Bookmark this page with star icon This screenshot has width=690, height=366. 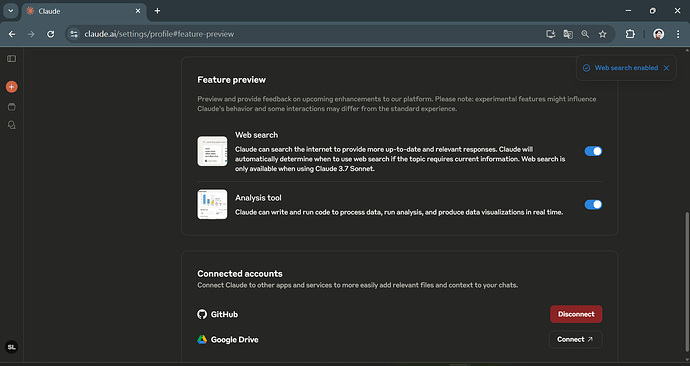coord(602,34)
